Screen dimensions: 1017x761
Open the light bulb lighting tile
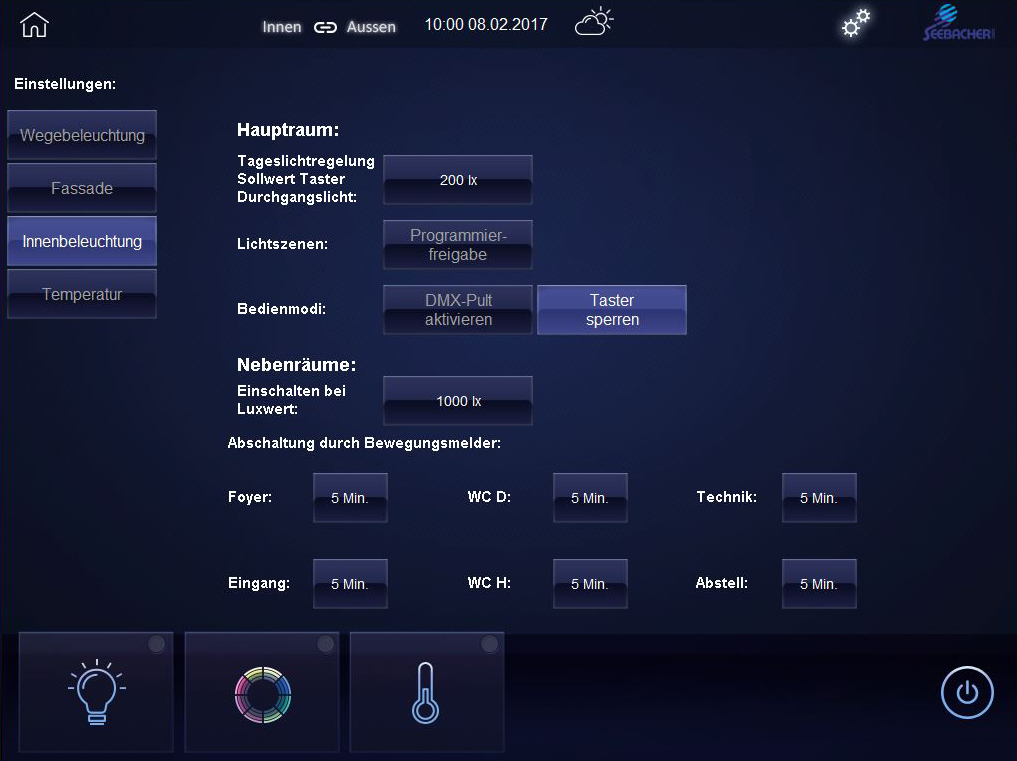coord(96,692)
